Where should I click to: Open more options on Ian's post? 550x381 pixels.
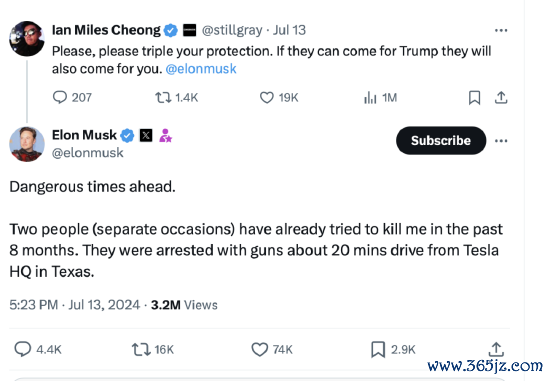pyautogui.click(x=501, y=31)
